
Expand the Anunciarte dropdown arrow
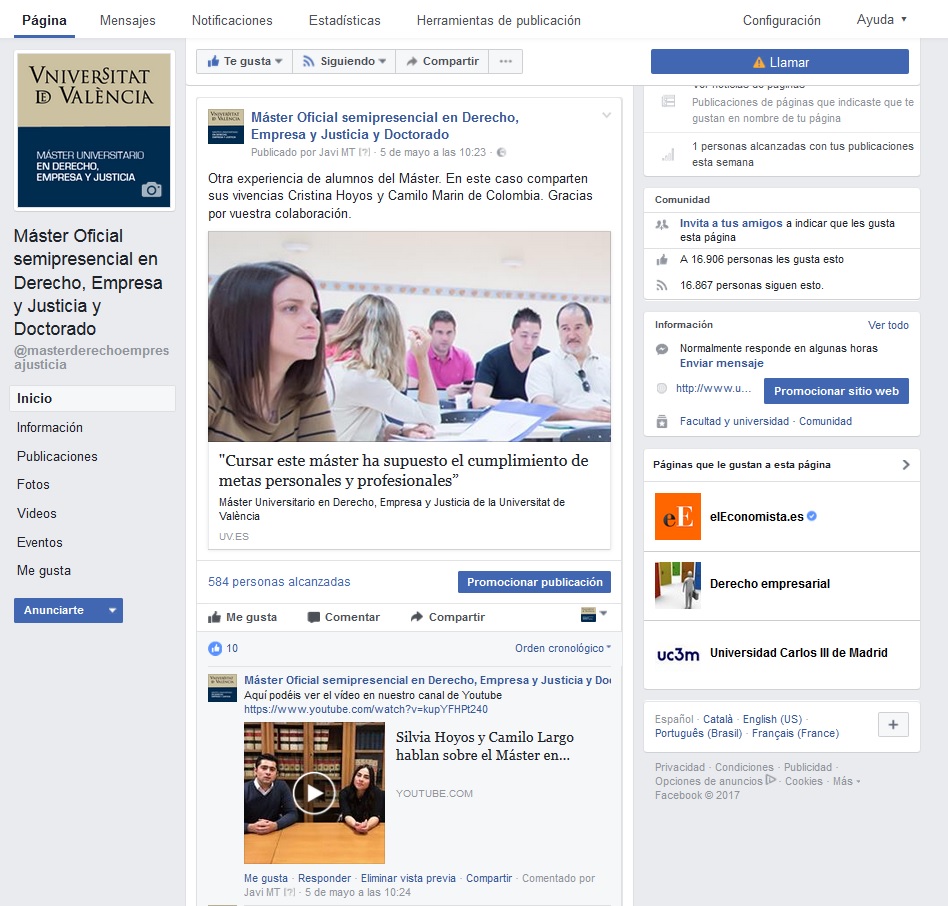[112, 610]
